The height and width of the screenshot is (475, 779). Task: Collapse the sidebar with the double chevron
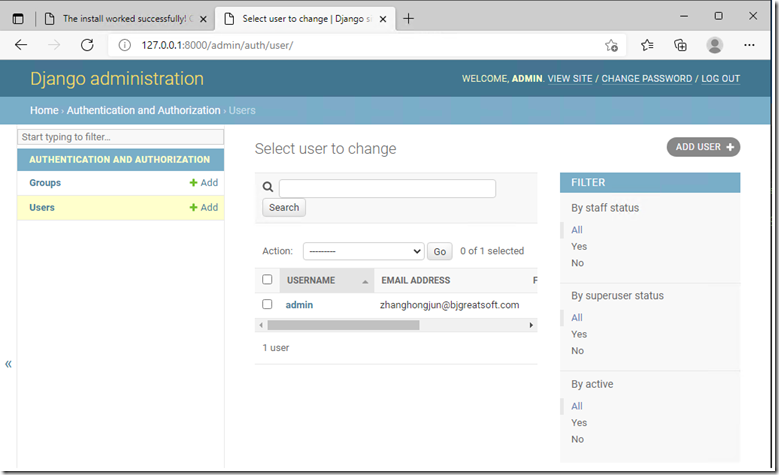pyautogui.click(x=8, y=364)
